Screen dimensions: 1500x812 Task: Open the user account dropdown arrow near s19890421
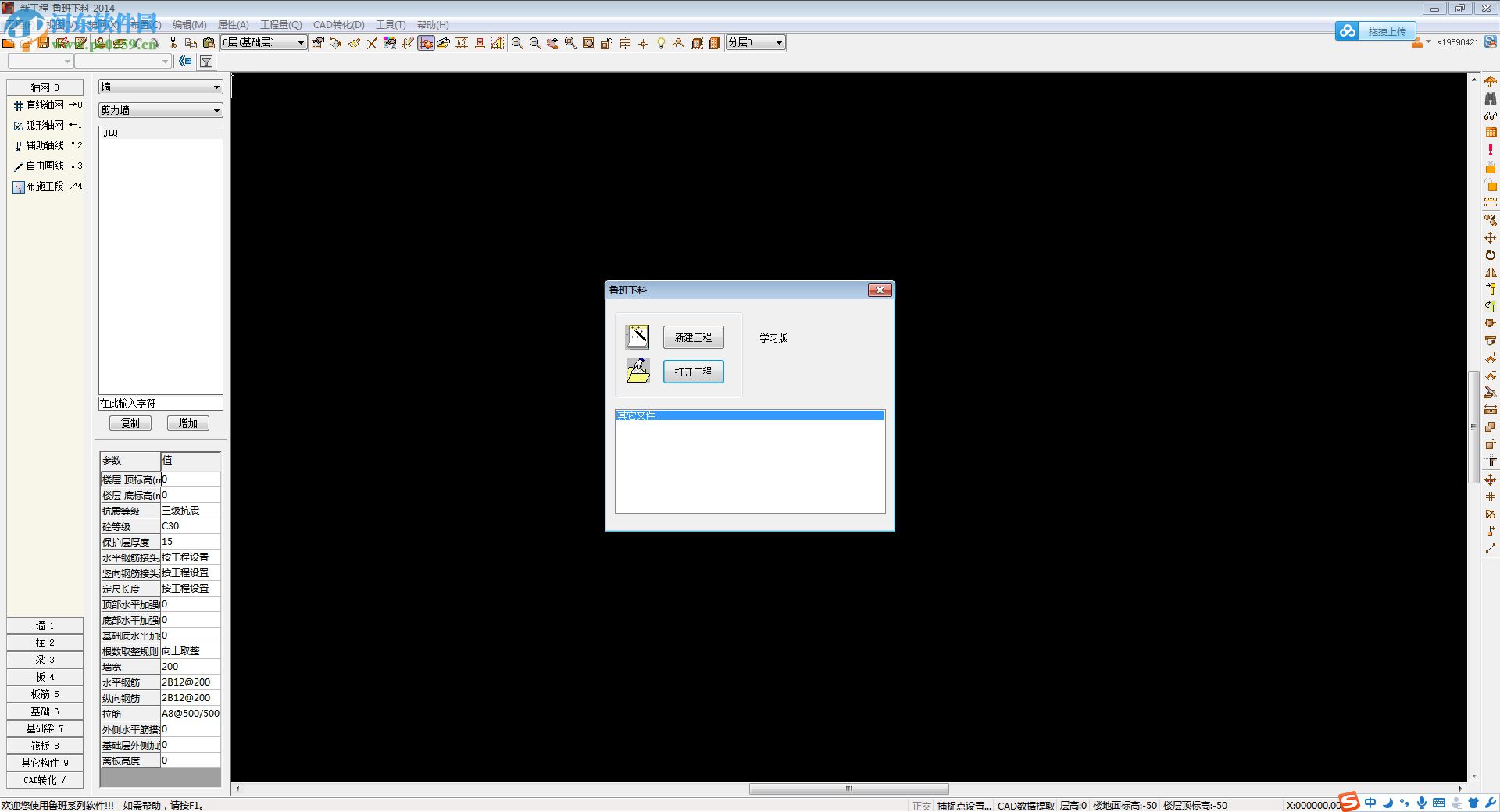1429,41
